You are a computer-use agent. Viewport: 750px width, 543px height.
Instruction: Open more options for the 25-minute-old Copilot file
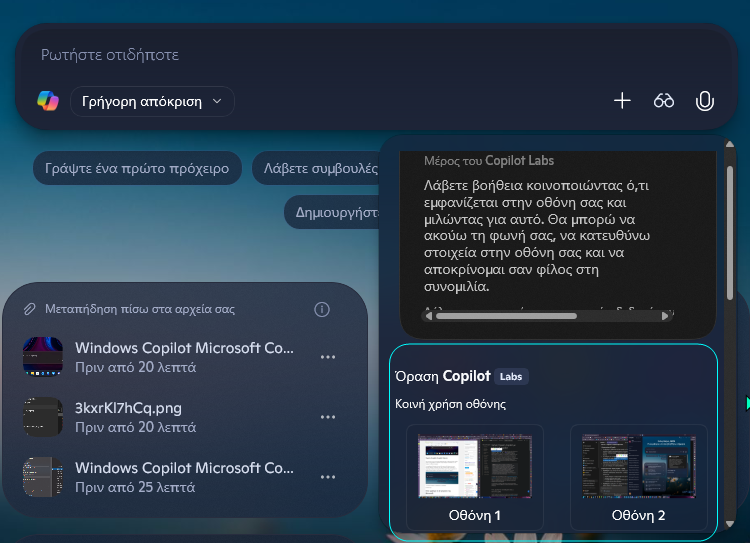point(327,477)
